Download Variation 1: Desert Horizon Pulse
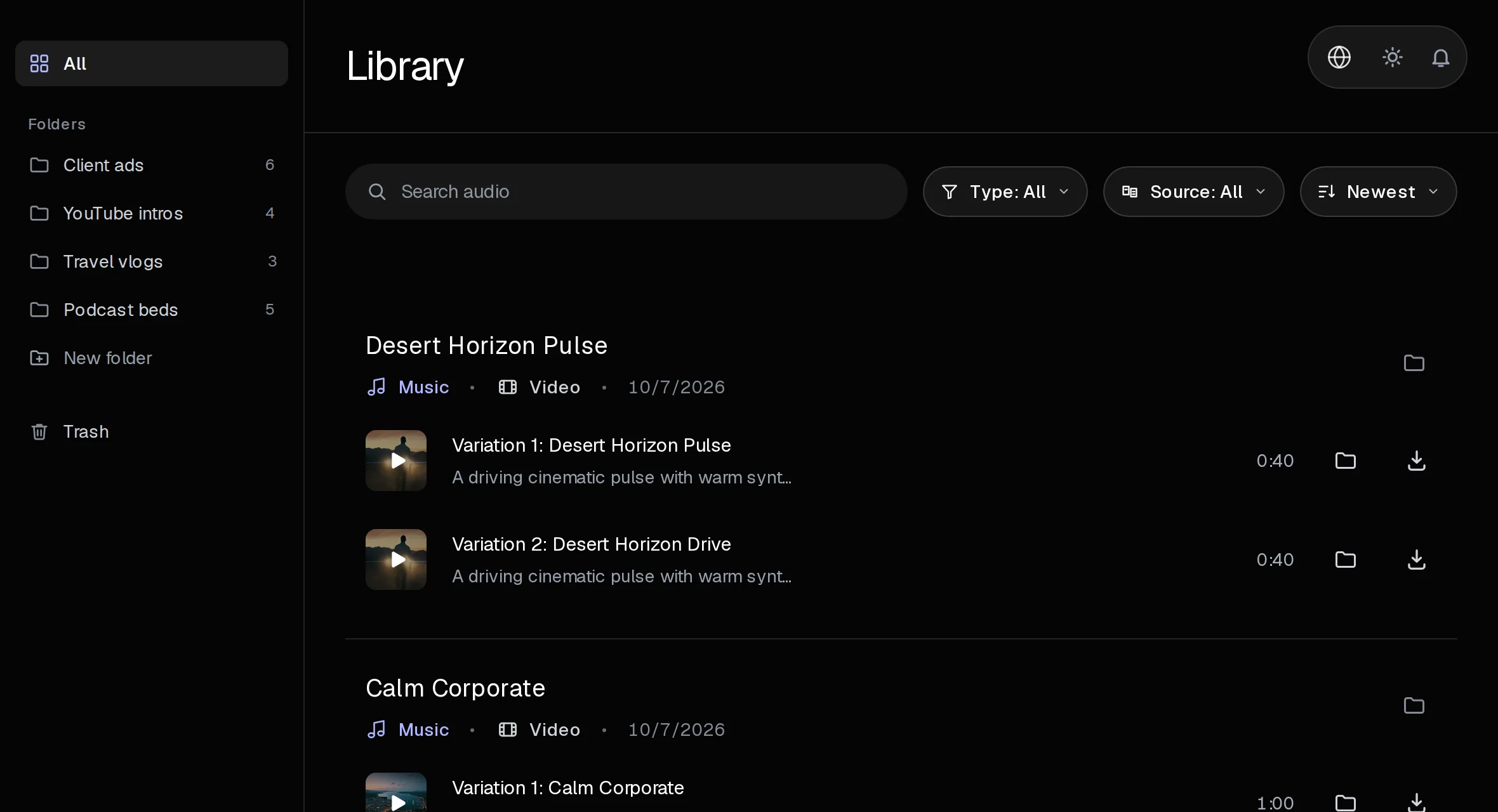Image resolution: width=1498 pixels, height=812 pixels. pos(1417,461)
